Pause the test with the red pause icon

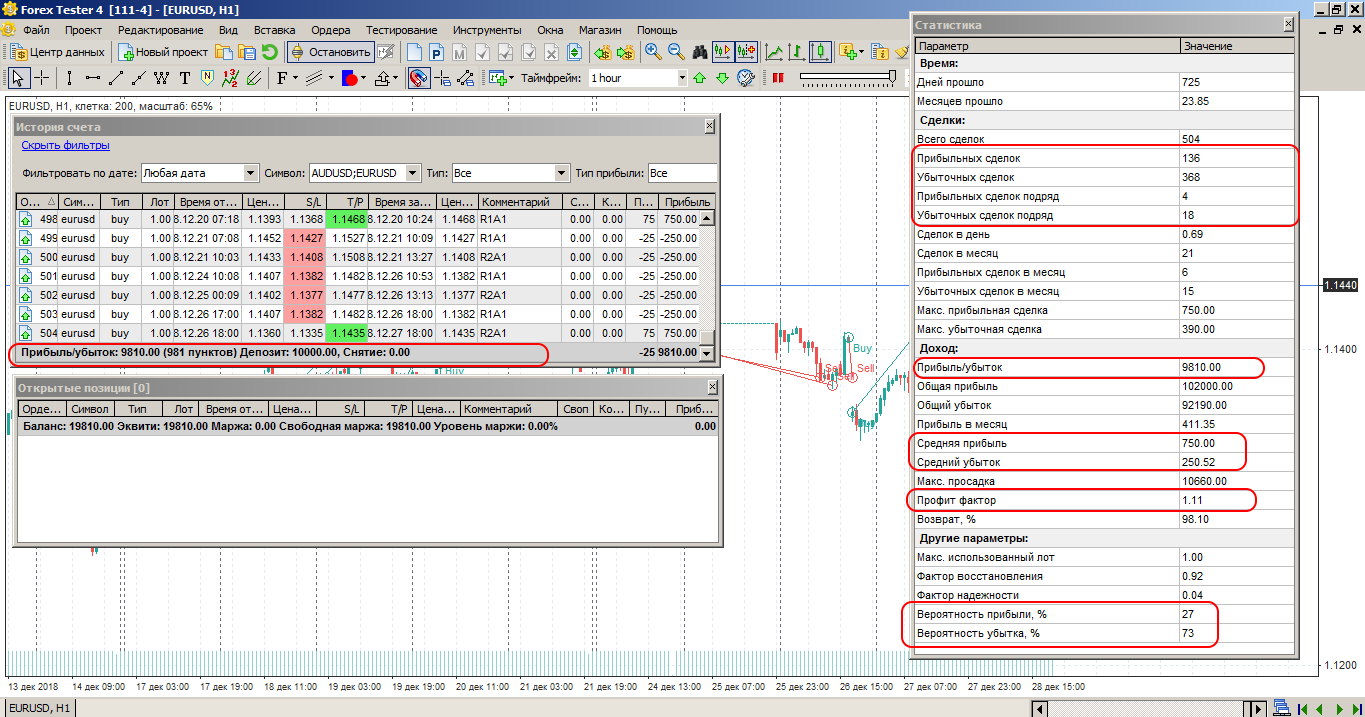tap(776, 76)
